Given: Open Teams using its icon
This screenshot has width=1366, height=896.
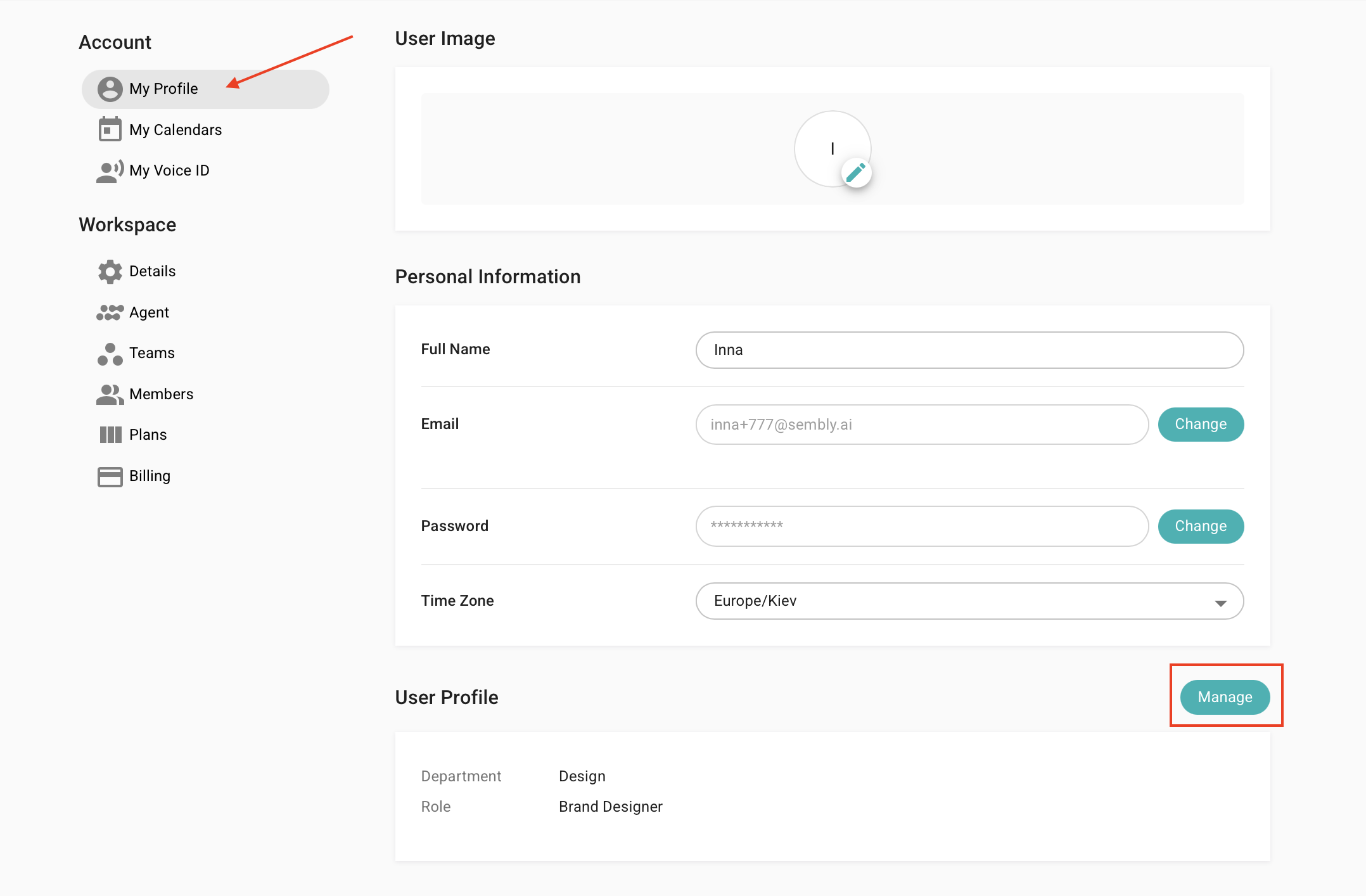Looking at the screenshot, I should pyautogui.click(x=110, y=353).
